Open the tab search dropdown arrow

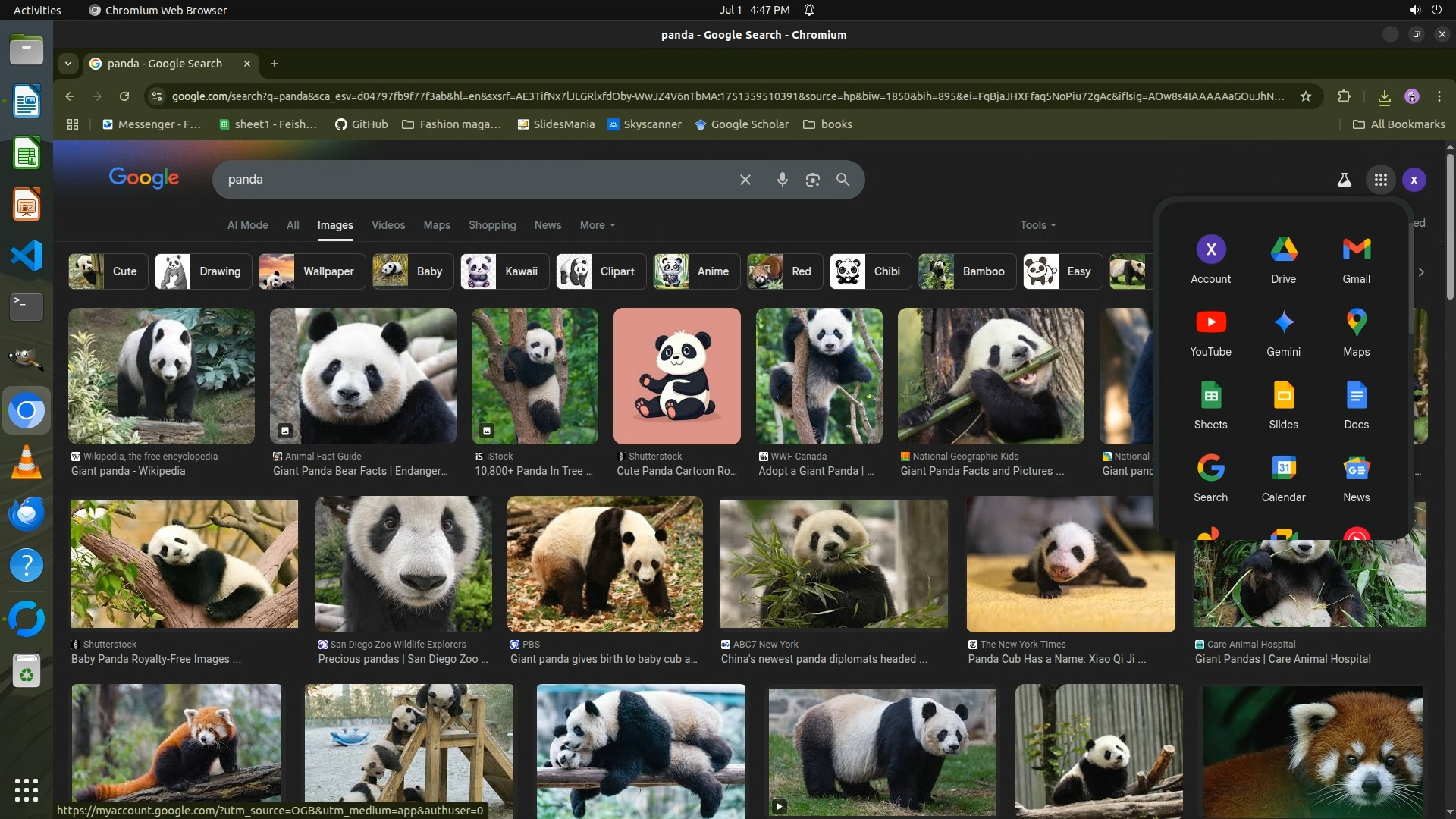click(68, 64)
